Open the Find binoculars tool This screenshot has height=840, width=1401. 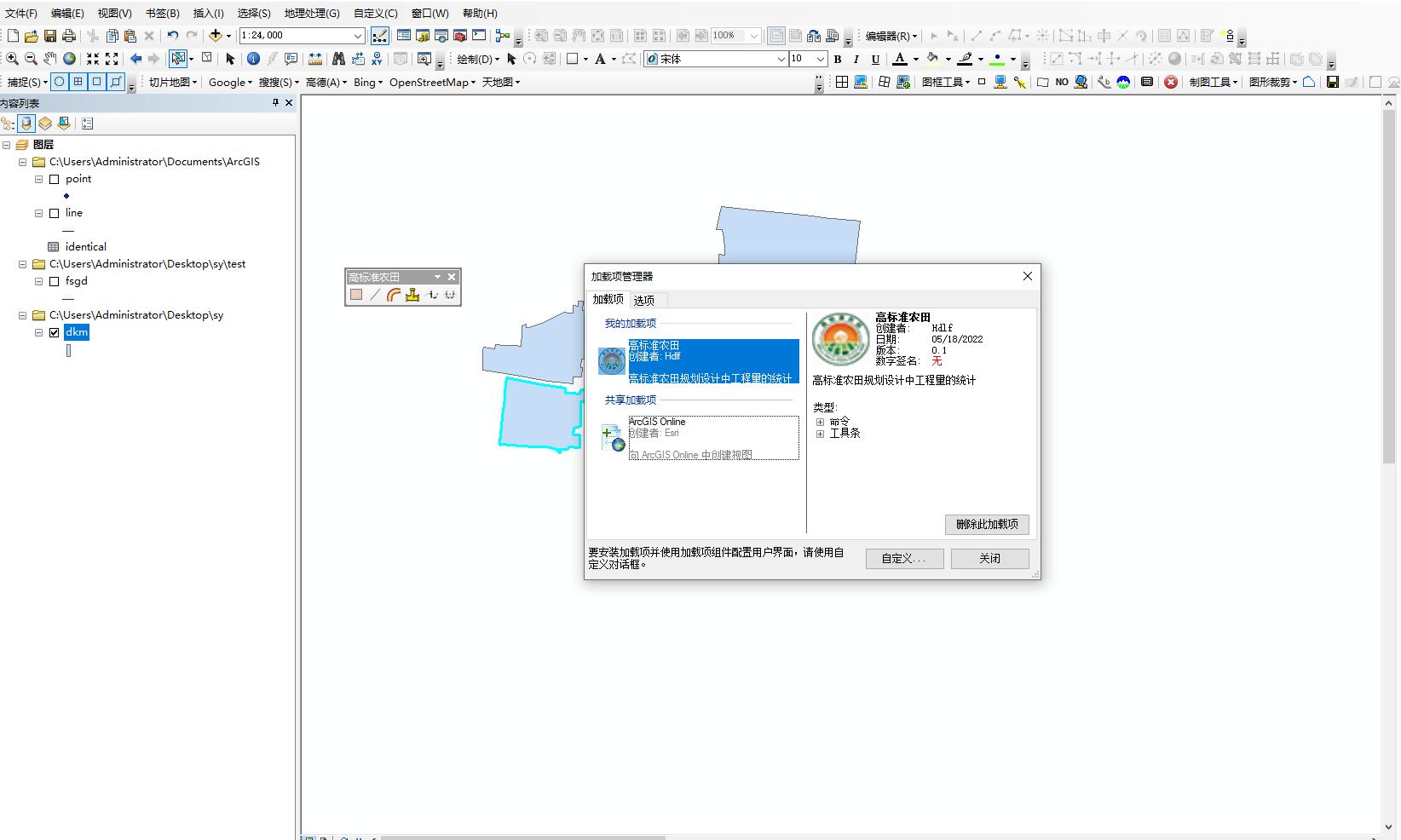(x=338, y=59)
